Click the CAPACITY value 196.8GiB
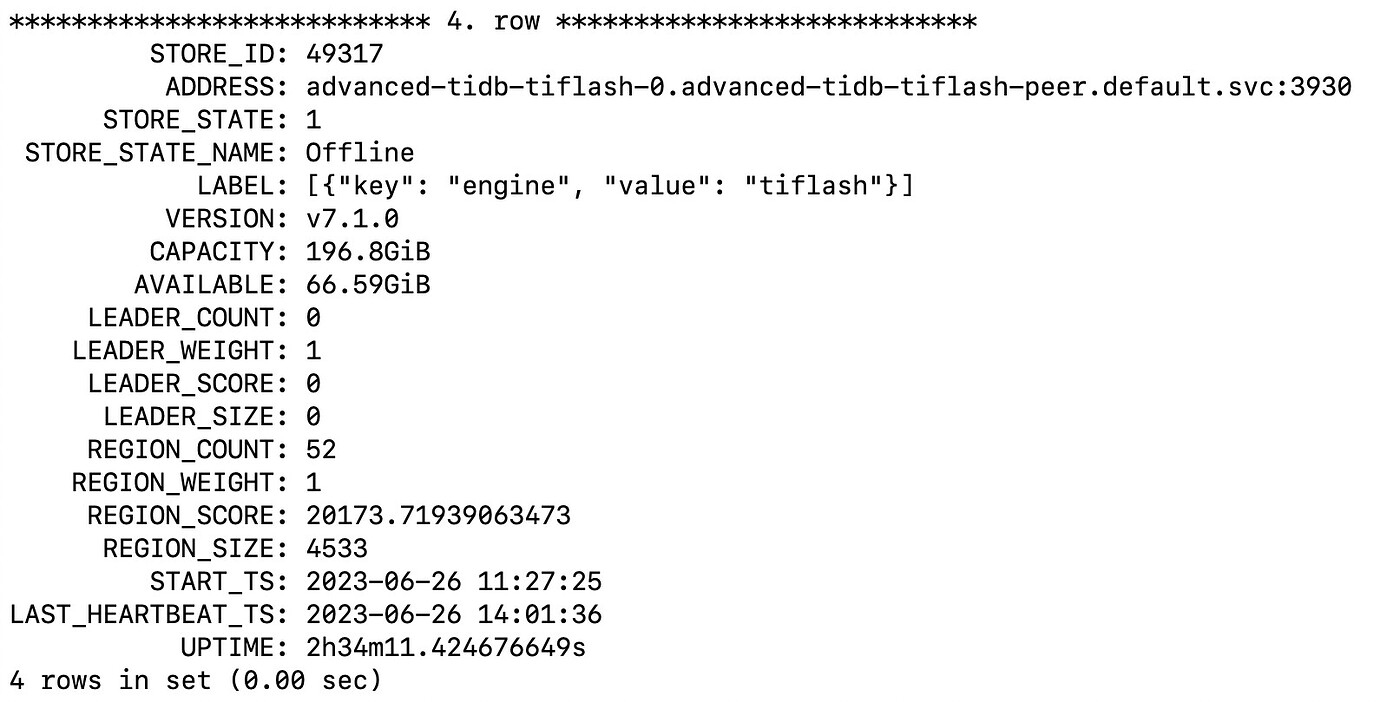This screenshot has height=702, width=1380. point(368,251)
